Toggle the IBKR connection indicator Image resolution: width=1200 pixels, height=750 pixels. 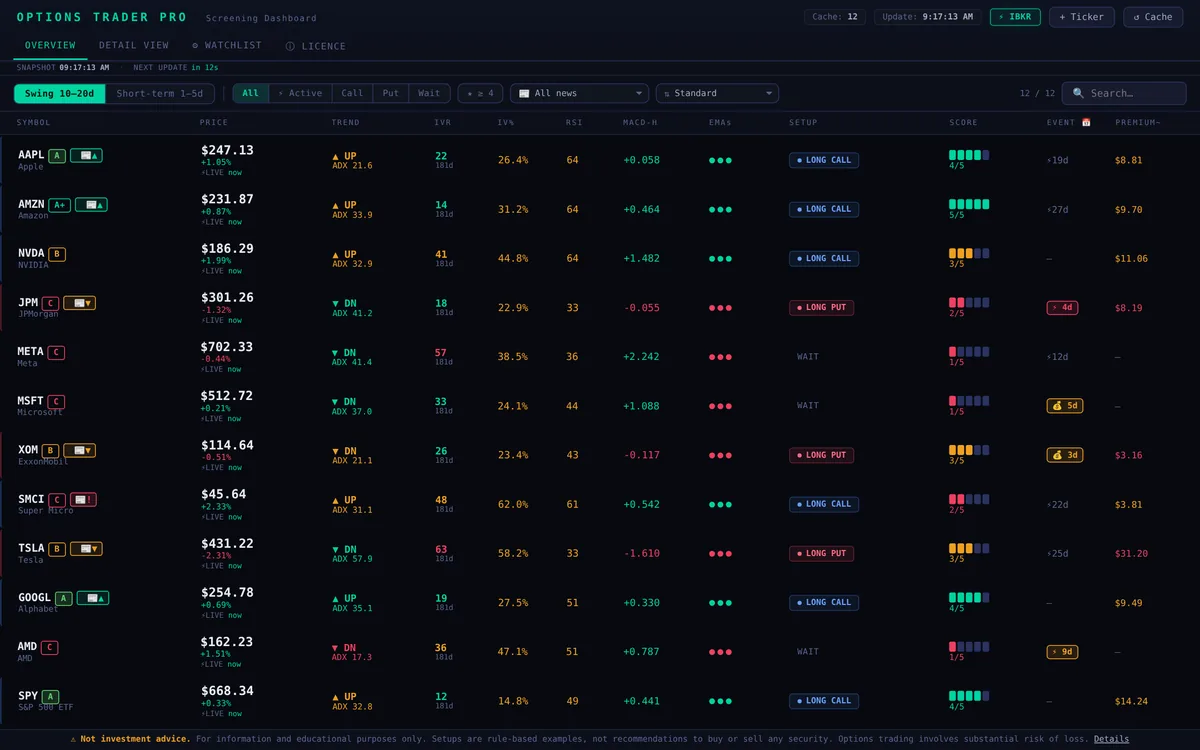pos(1015,17)
